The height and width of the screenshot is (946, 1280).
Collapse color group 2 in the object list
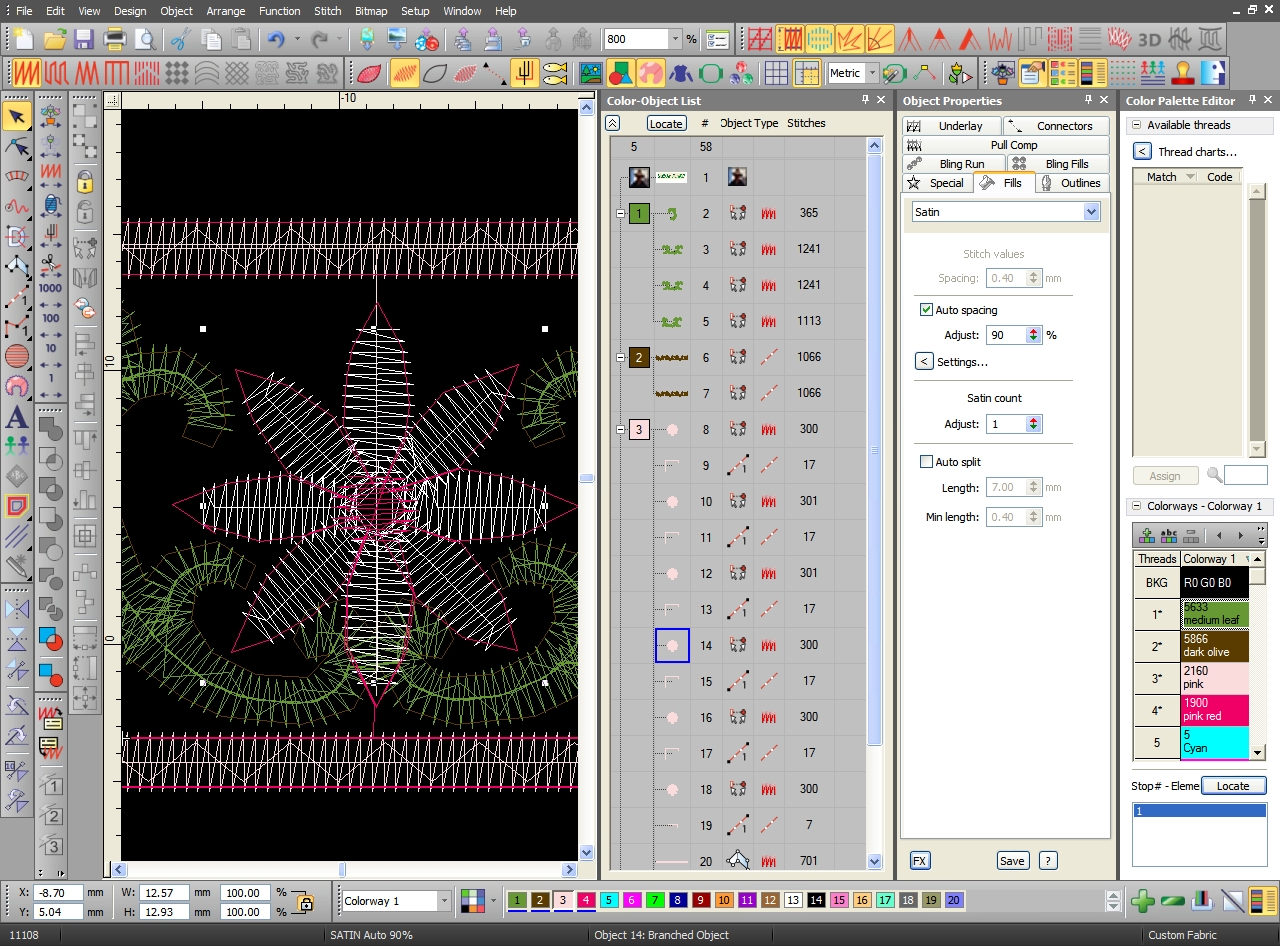(622, 357)
